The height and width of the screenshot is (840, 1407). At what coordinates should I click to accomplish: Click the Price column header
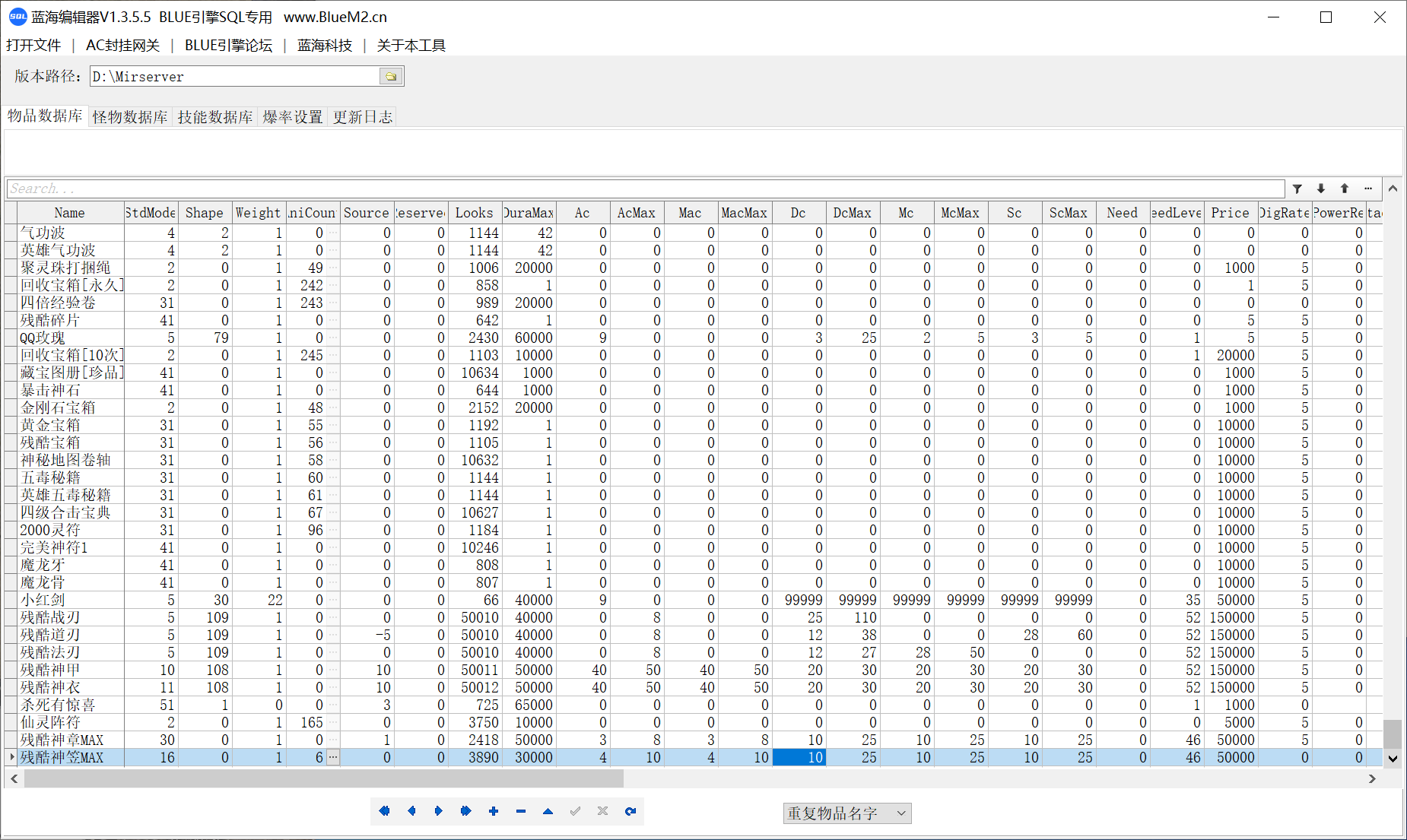tap(1230, 213)
